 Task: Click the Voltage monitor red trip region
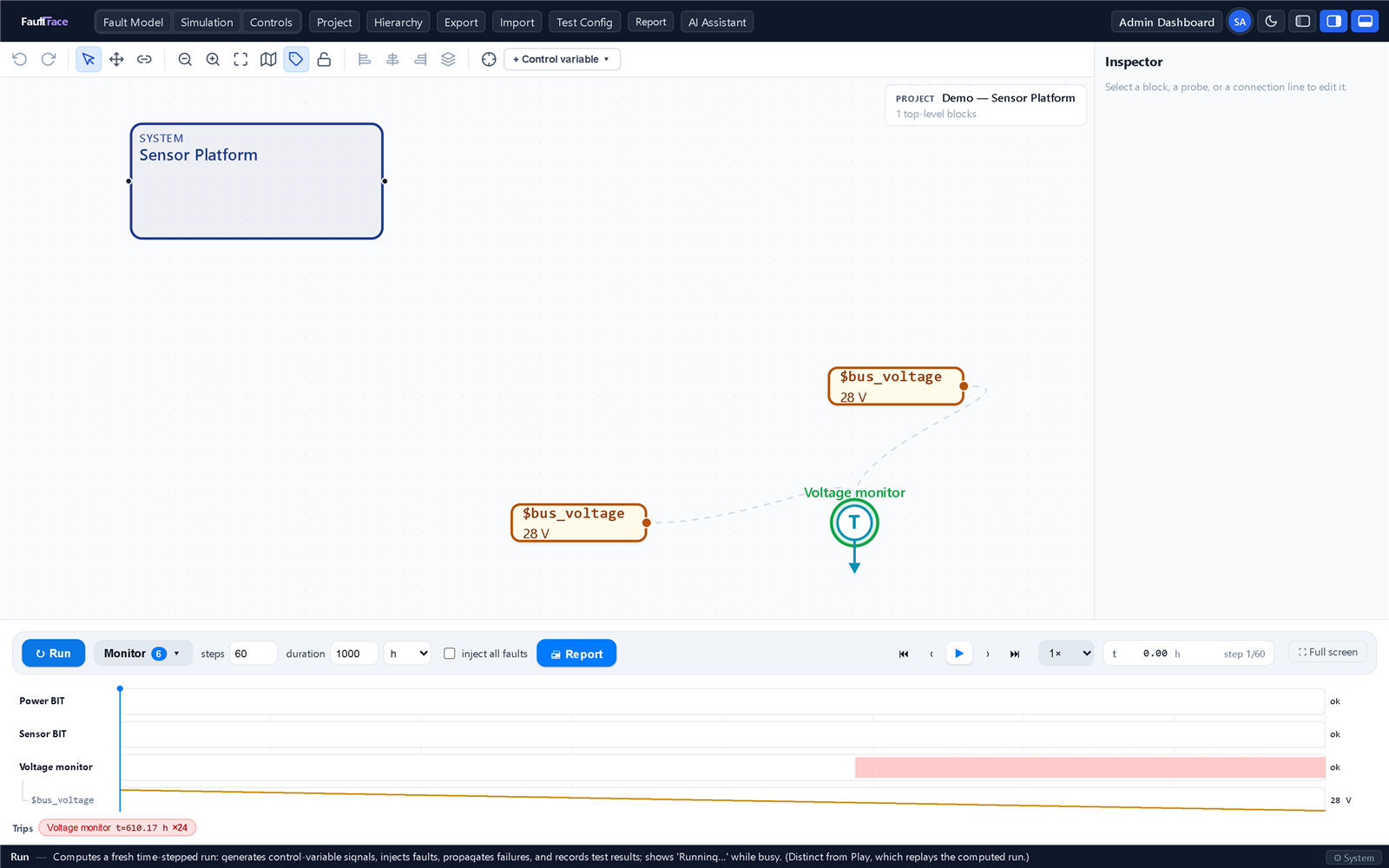[1089, 767]
